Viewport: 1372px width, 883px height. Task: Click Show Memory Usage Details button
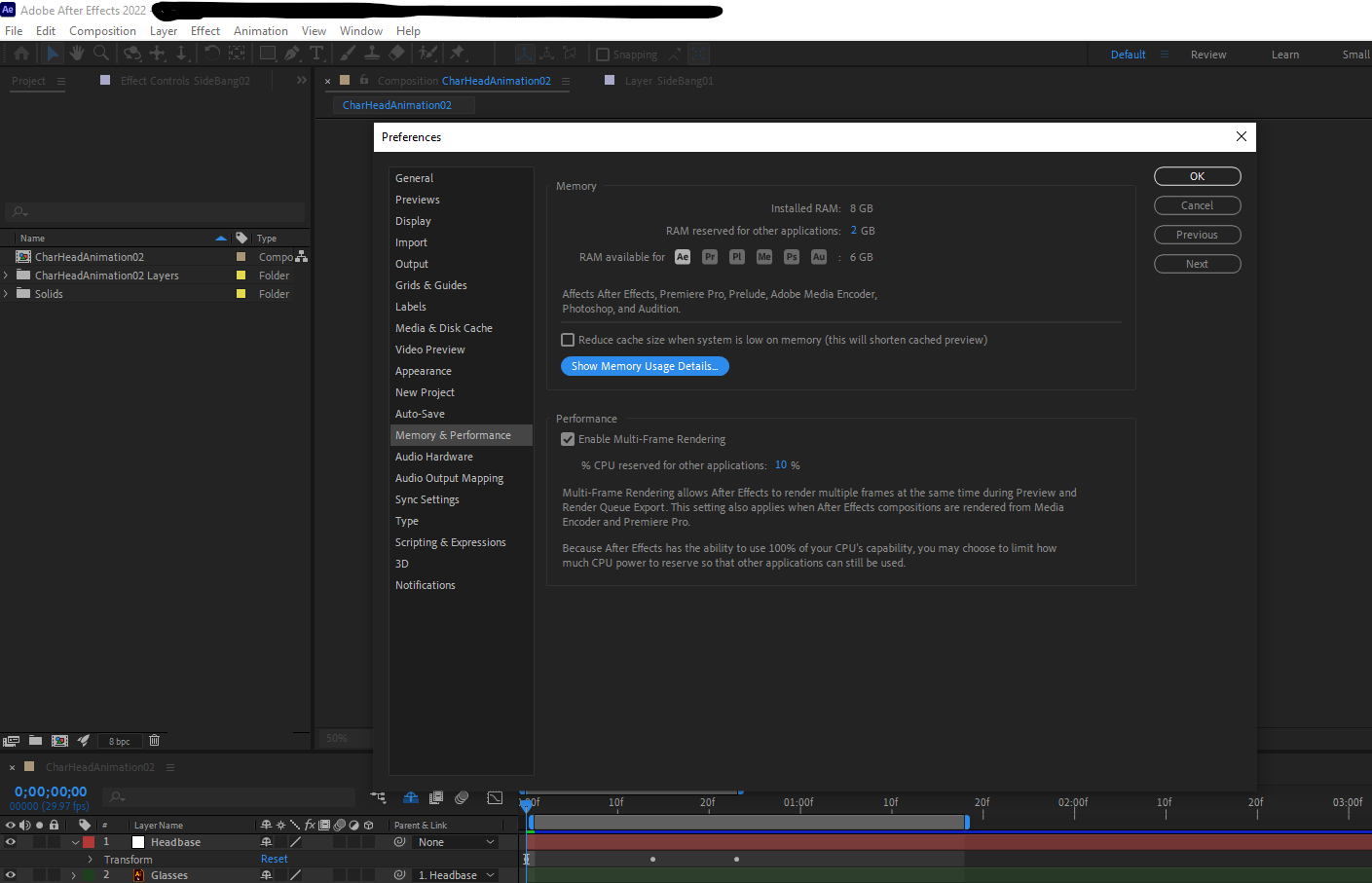point(644,365)
